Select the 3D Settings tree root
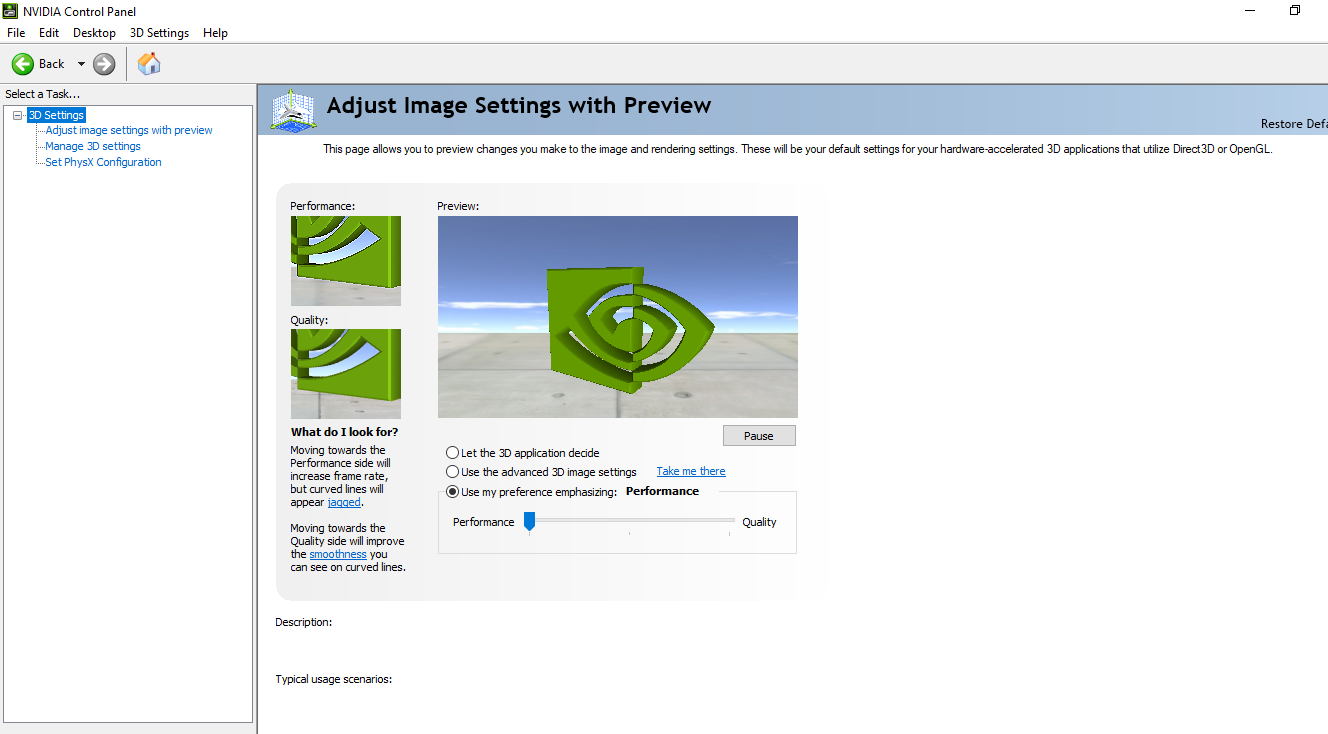This screenshot has width=1328, height=734. (56, 115)
